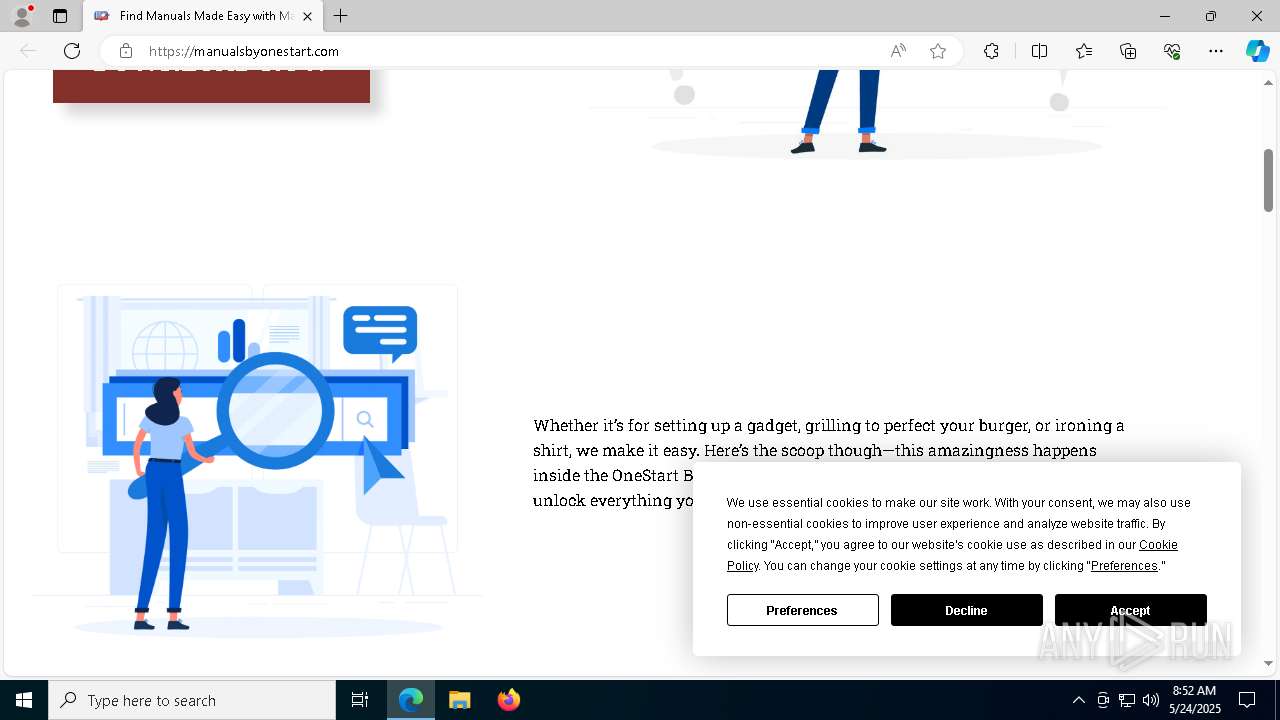Image resolution: width=1280 pixels, height=720 pixels.
Task: Open the Extensions icon
Action: pyautogui.click(x=991, y=51)
